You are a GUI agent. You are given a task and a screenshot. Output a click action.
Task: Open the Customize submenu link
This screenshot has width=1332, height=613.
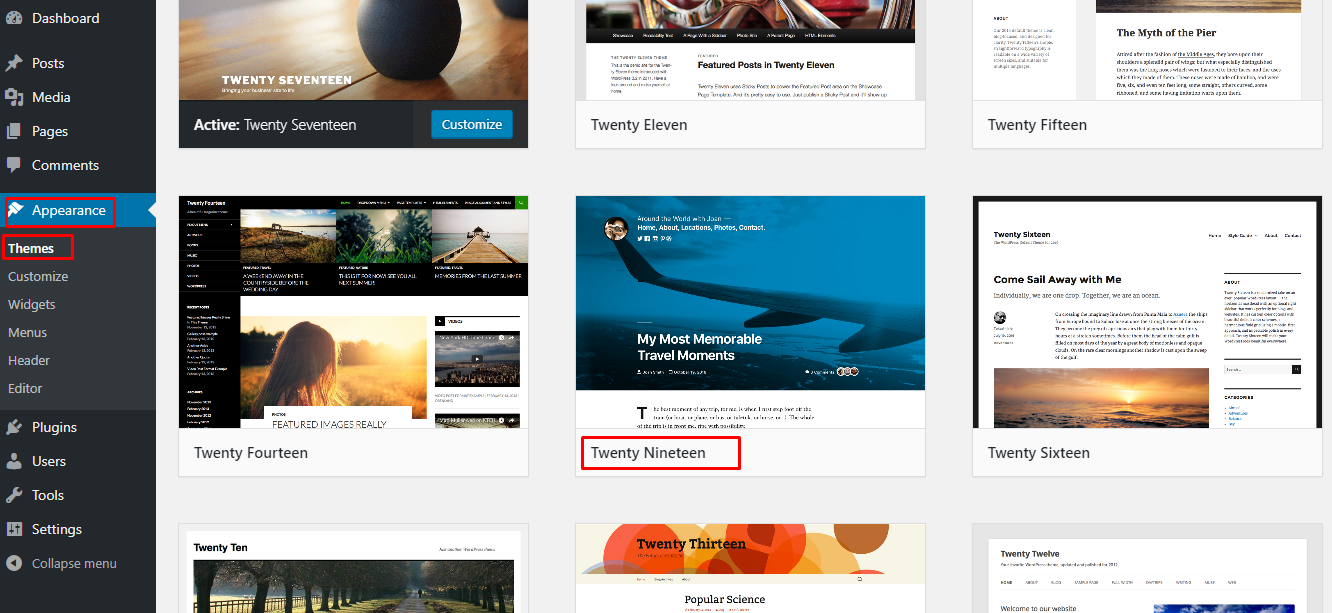pyautogui.click(x=38, y=276)
